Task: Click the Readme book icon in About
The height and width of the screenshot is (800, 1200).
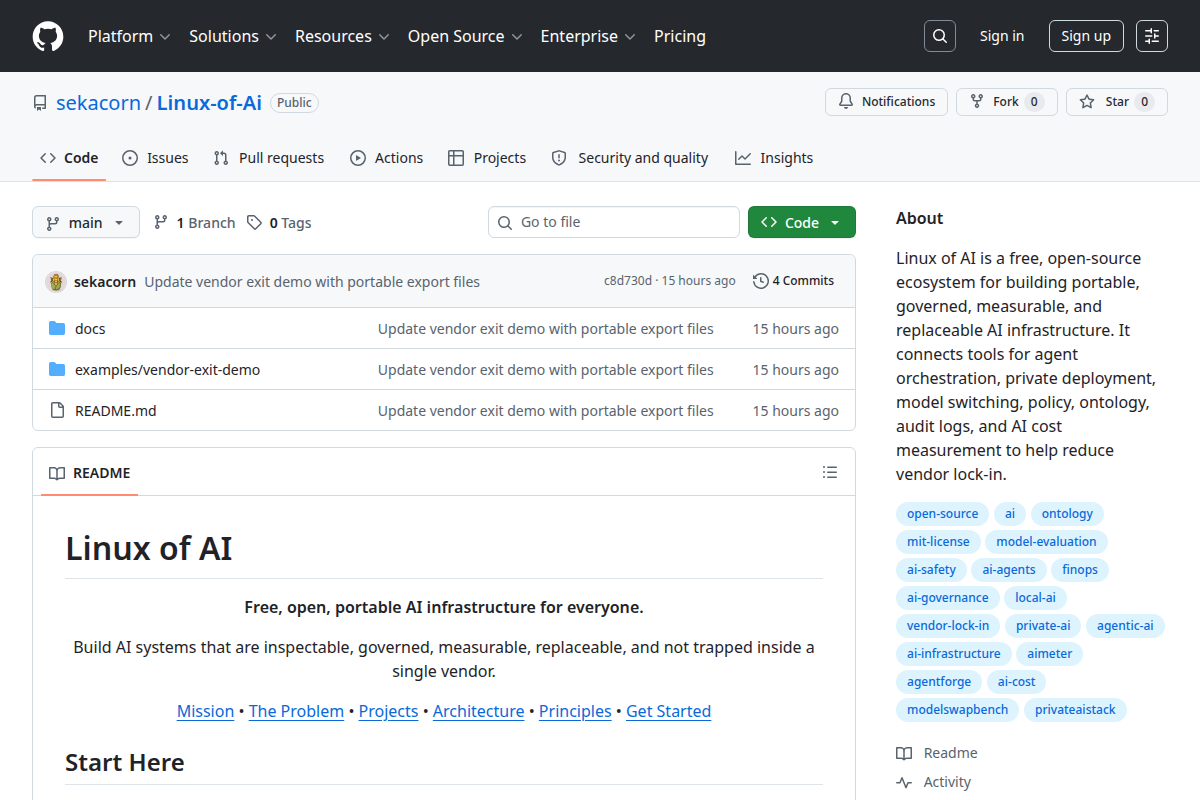Action: coord(904,753)
